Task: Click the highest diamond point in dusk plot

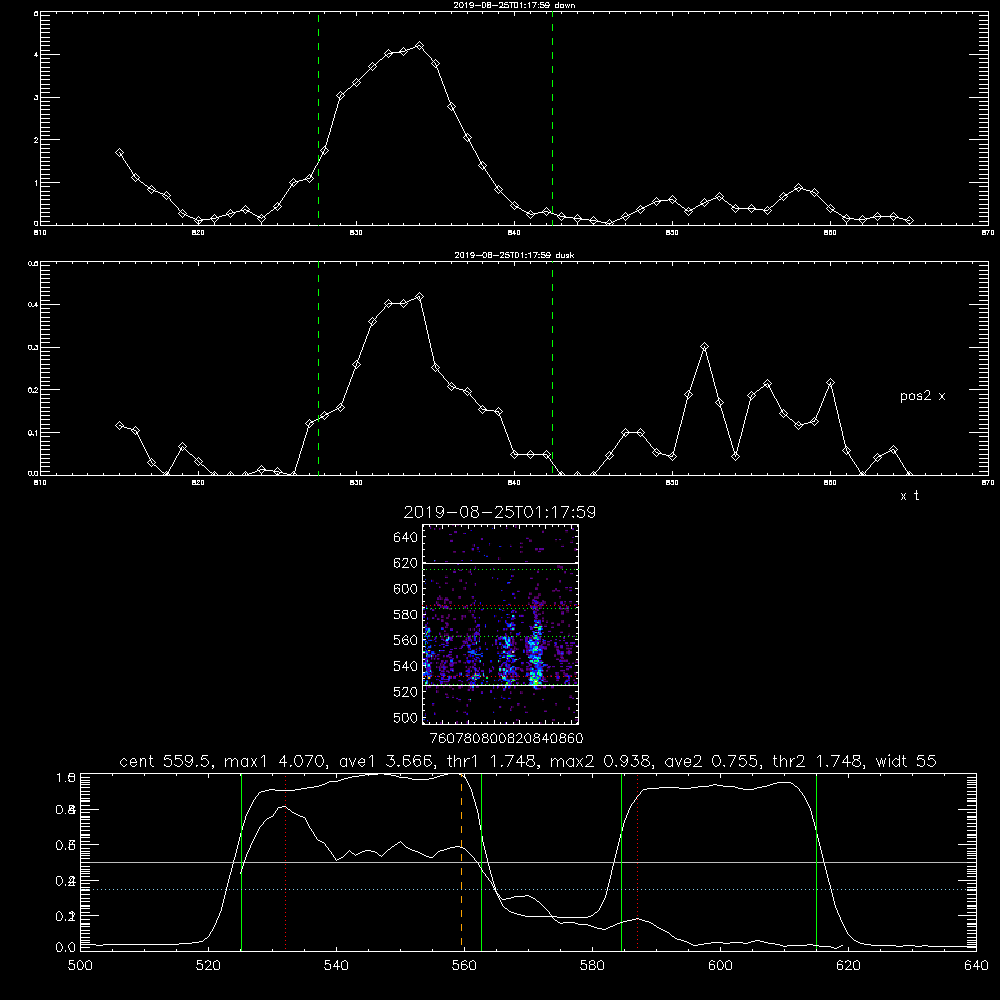Action: (x=419, y=297)
